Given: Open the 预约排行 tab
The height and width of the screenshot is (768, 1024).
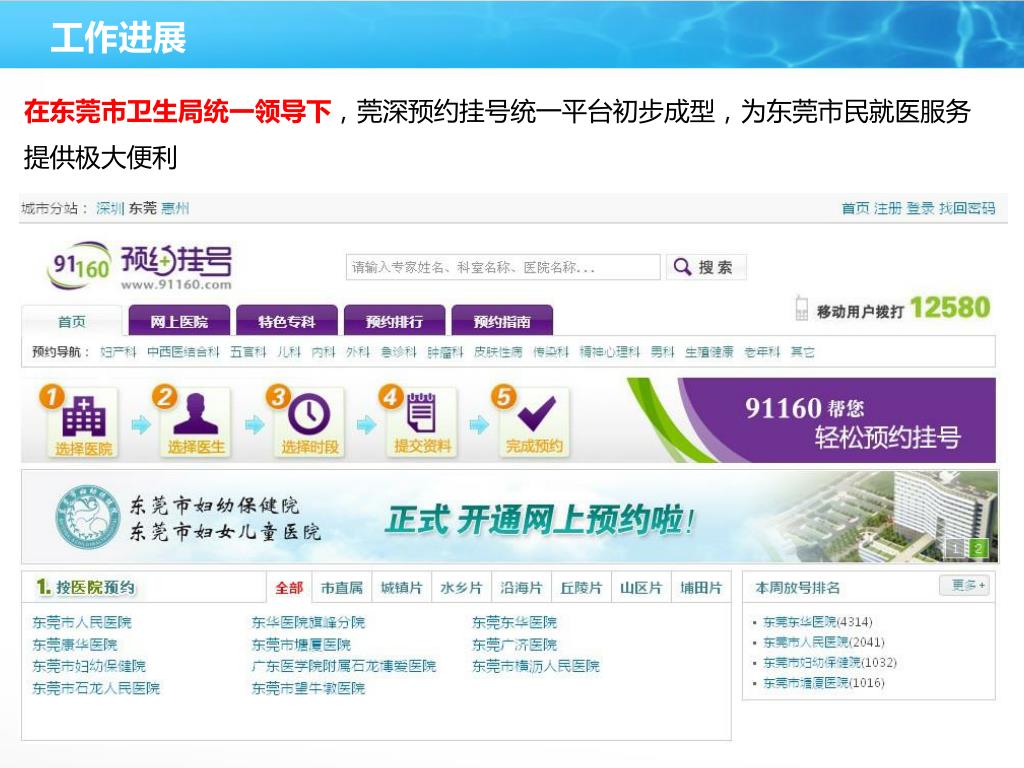Looking at the screenshot, I should pos(394,321).
